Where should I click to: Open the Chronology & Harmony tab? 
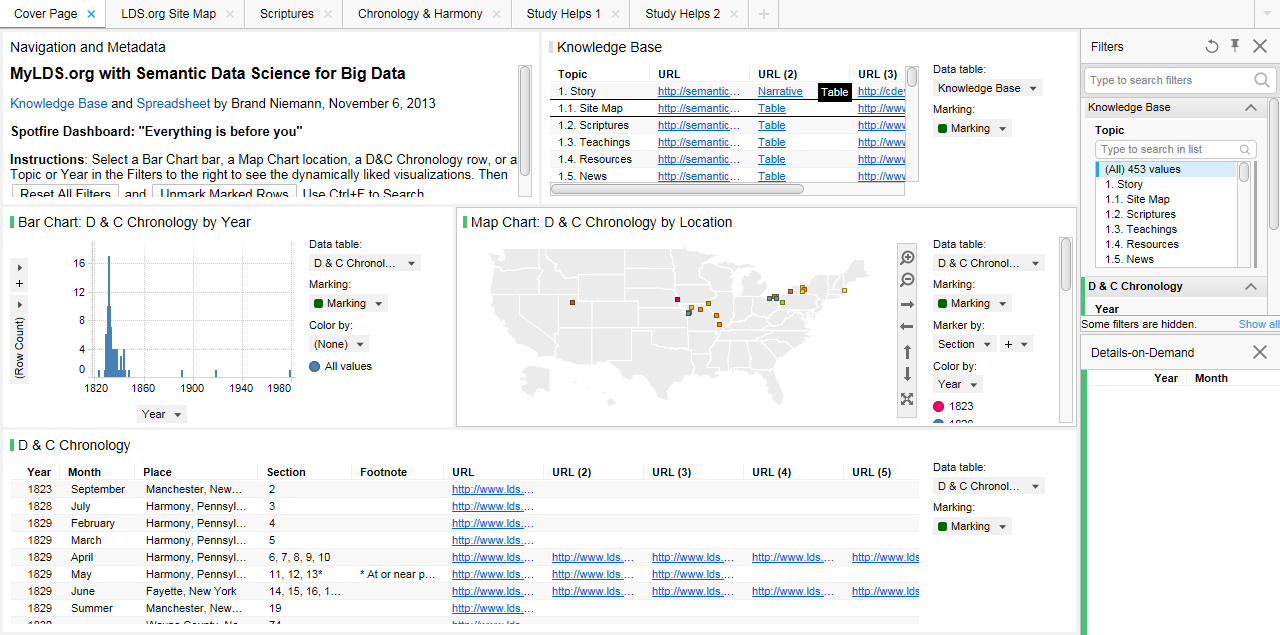pyautogui.click(x=420, y=14)
